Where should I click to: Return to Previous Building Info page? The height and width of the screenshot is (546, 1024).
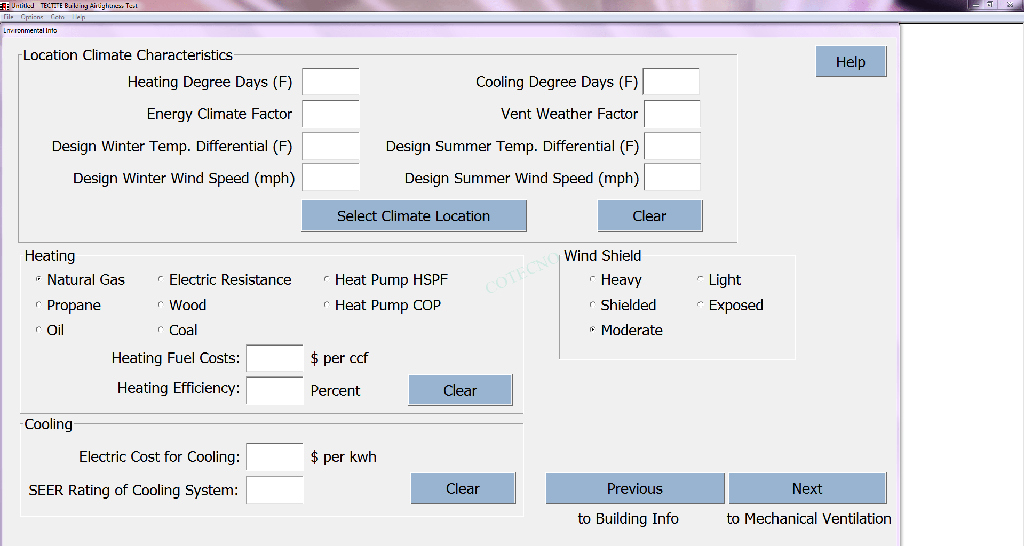(x=634, y=489)
